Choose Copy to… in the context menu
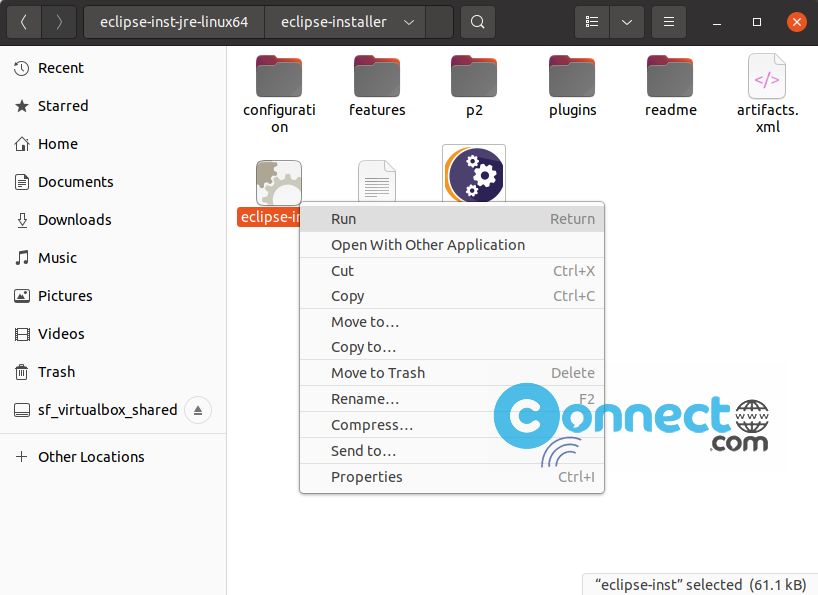Viewport: 818px width, 595px height. point(452,347)
